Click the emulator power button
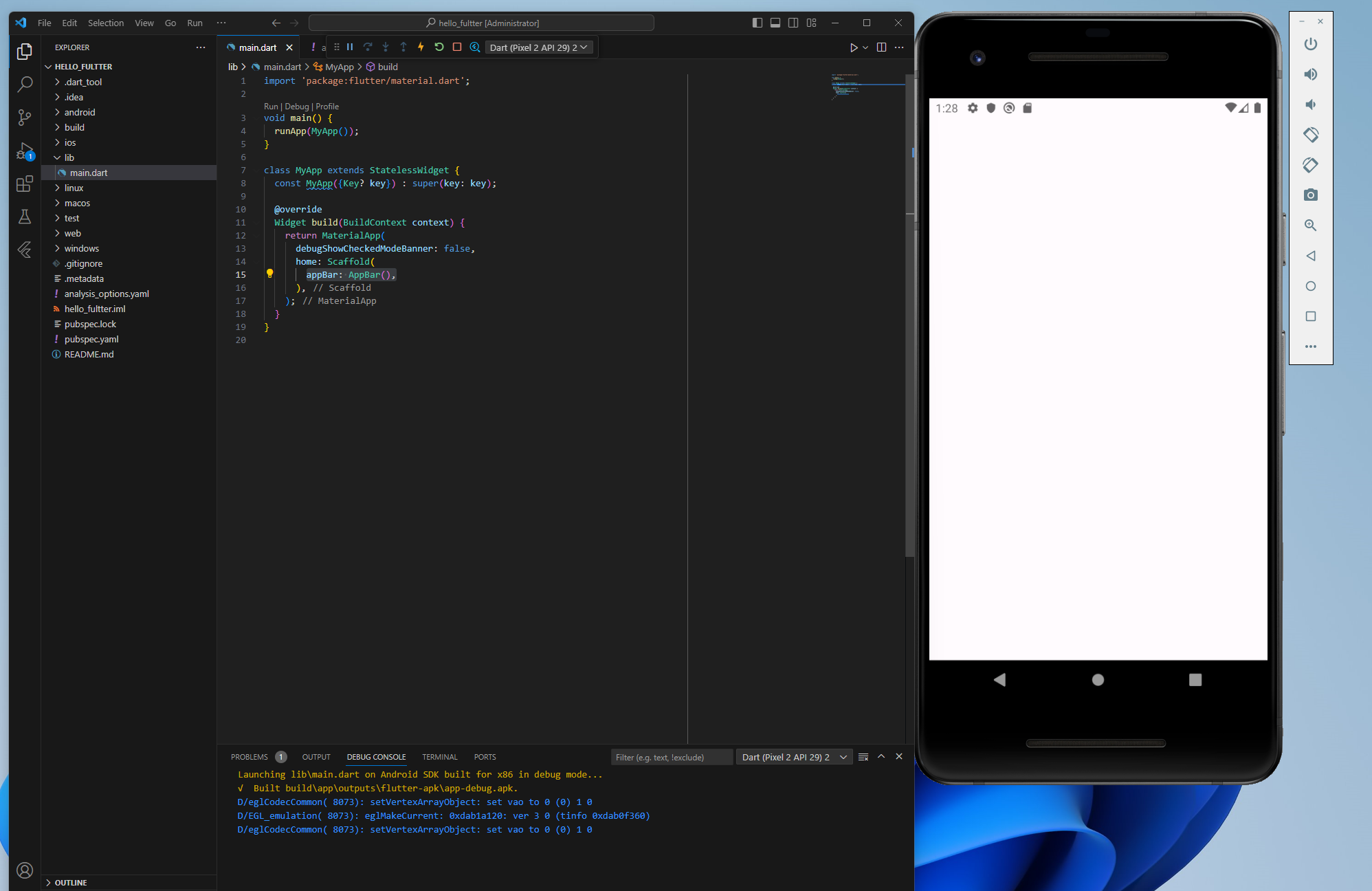1372x891 pixels. 1311,44
